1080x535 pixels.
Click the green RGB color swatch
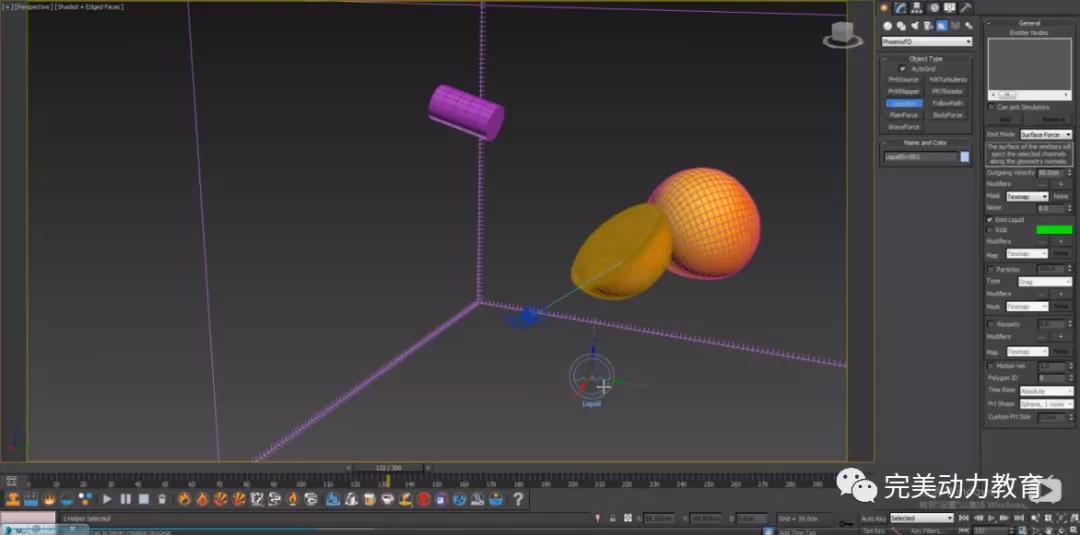1054,230
